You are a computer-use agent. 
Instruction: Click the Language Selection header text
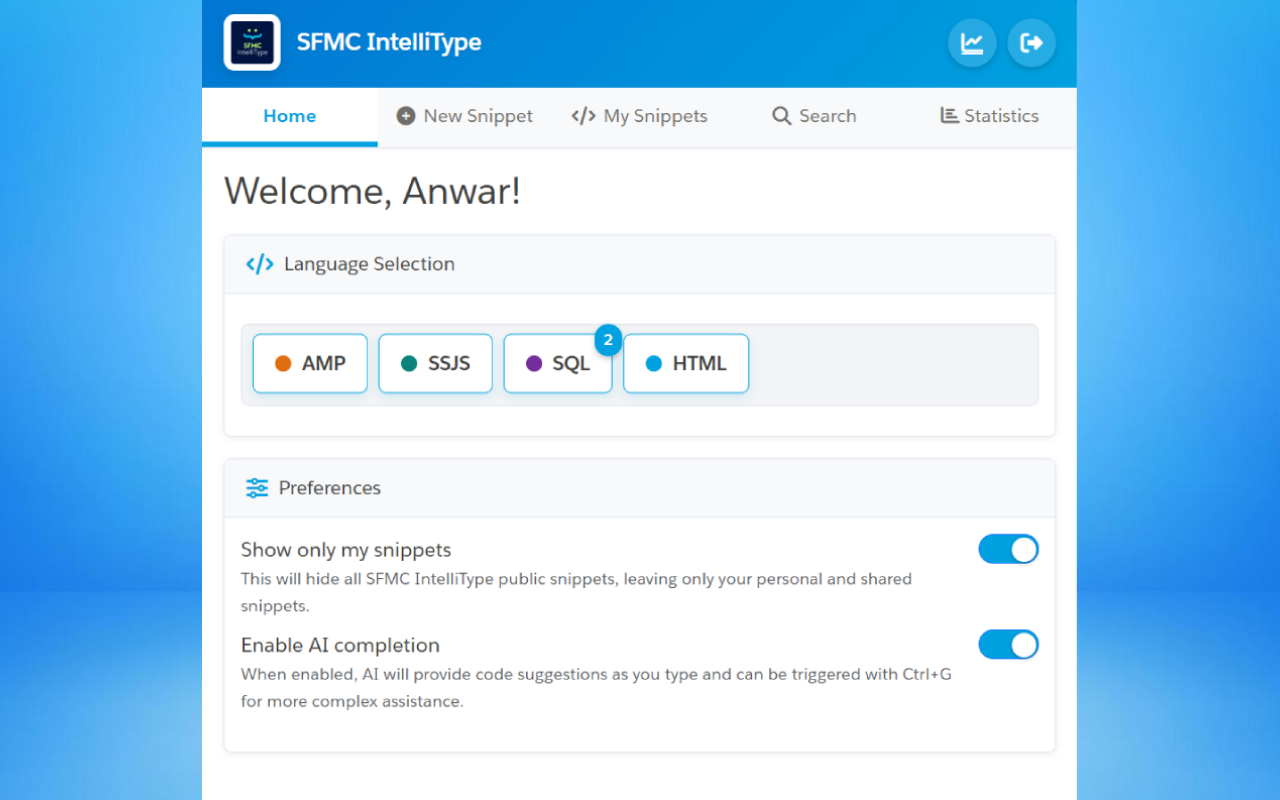point(369,264)
